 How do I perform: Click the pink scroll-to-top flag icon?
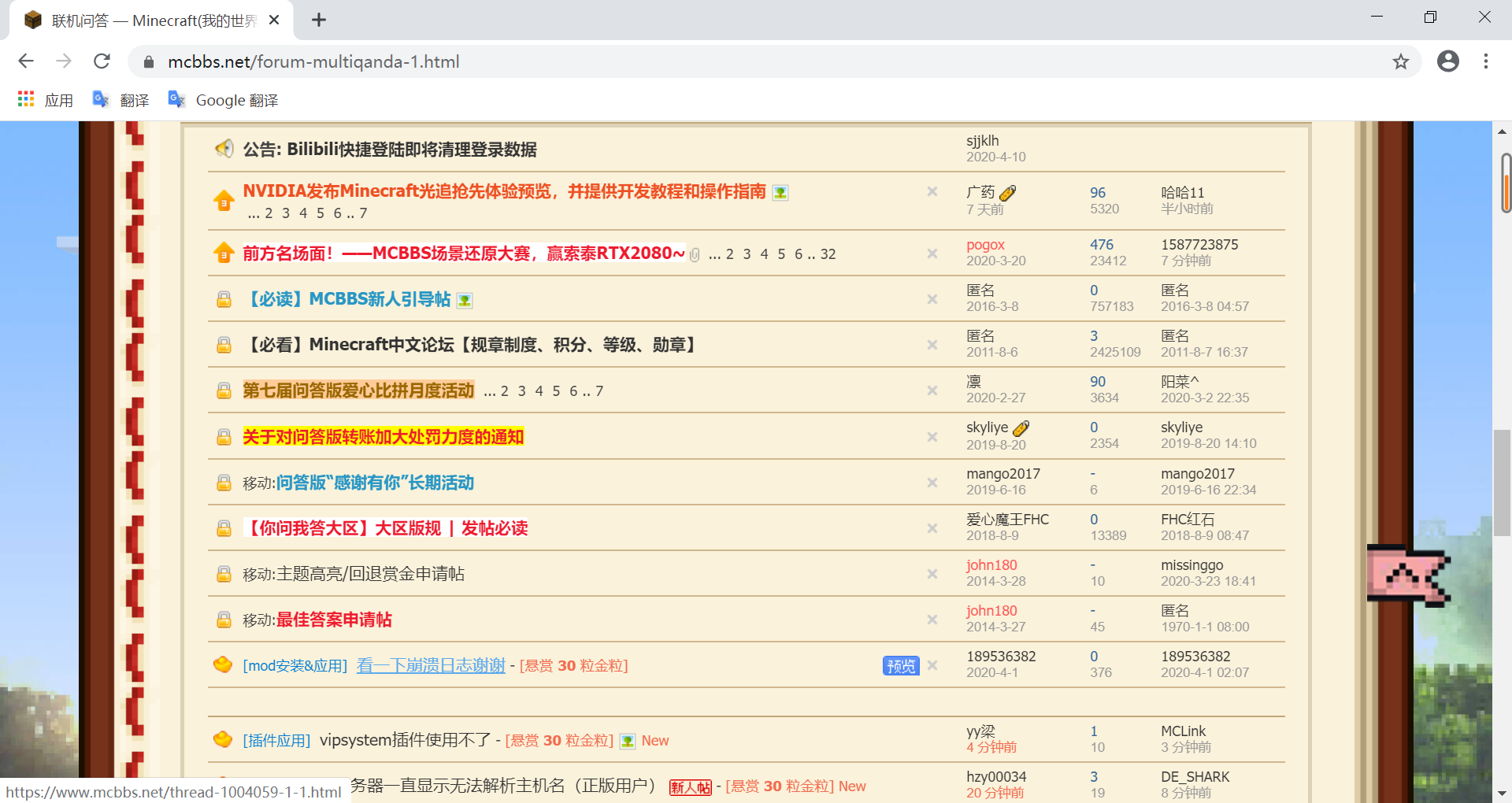1407,575
